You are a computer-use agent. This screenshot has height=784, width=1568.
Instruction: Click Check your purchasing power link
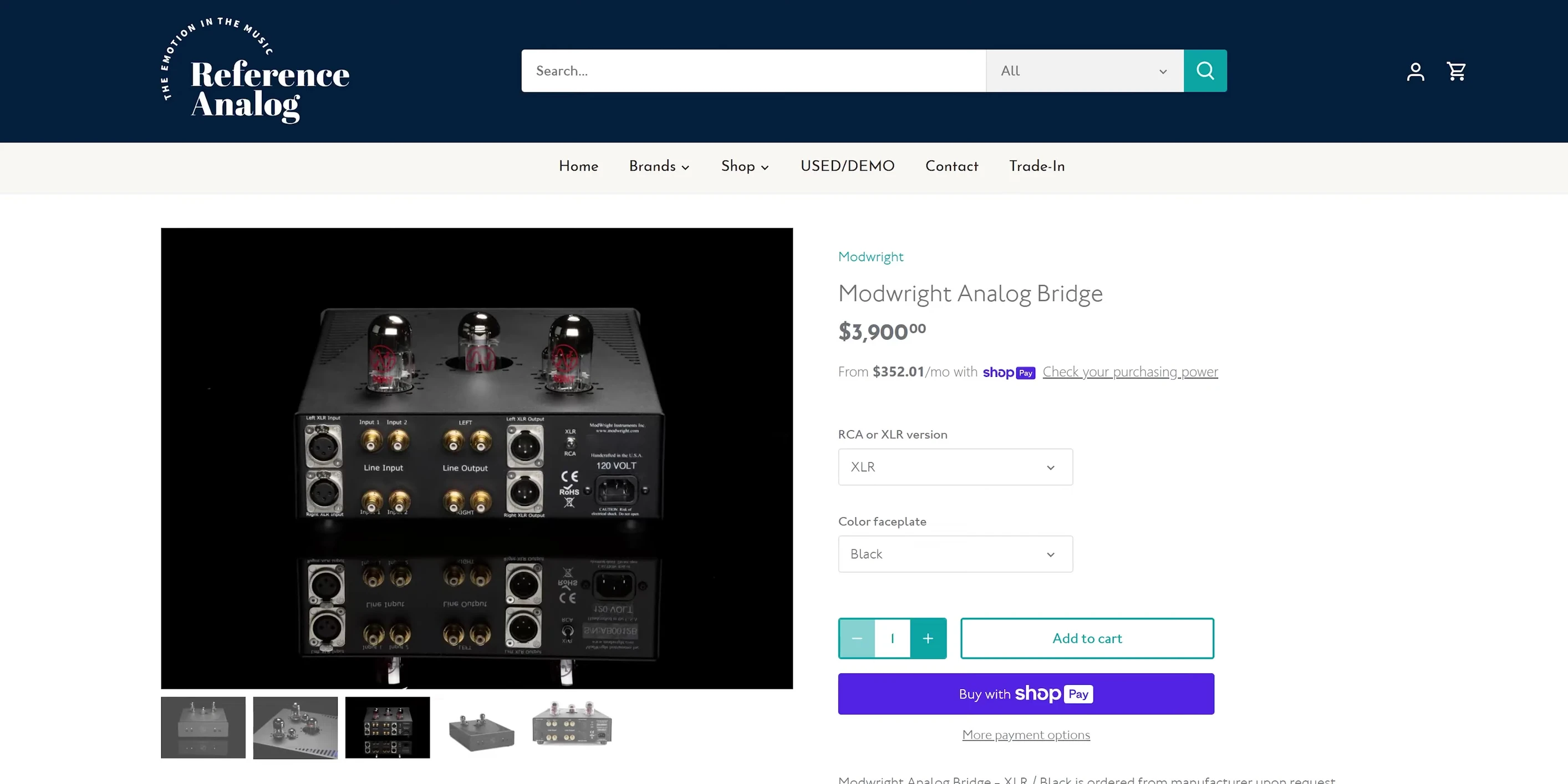[x=1130, y=372]
